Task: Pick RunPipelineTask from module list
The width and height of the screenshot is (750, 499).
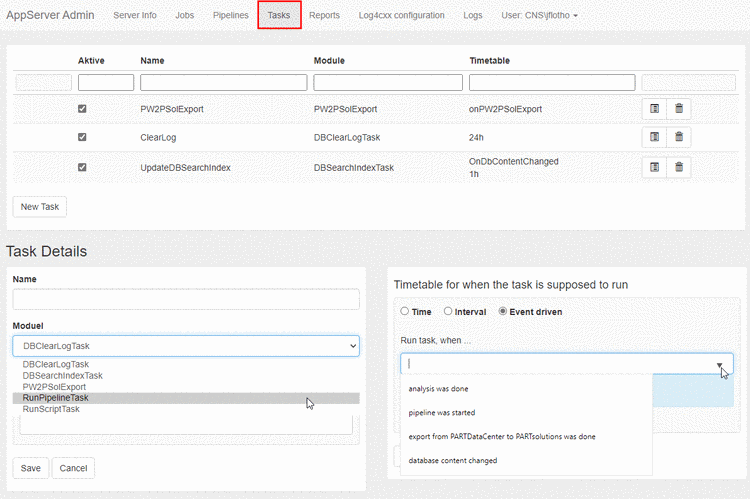Action: [56, 398]
